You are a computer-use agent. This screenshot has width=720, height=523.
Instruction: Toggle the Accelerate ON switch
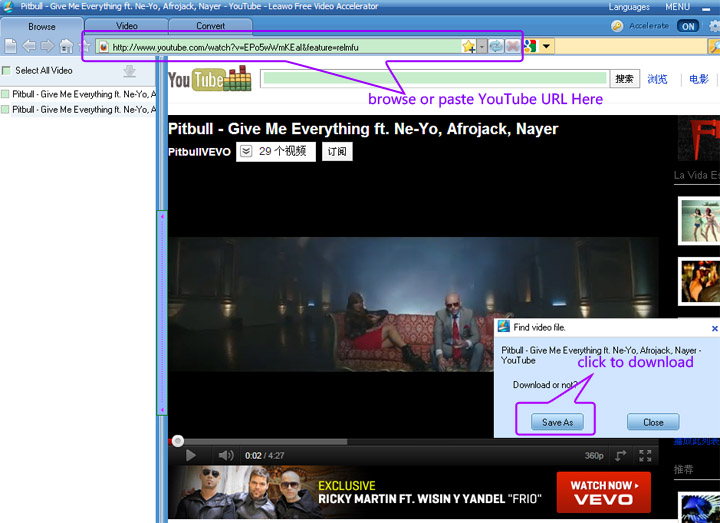coord(688,26)
